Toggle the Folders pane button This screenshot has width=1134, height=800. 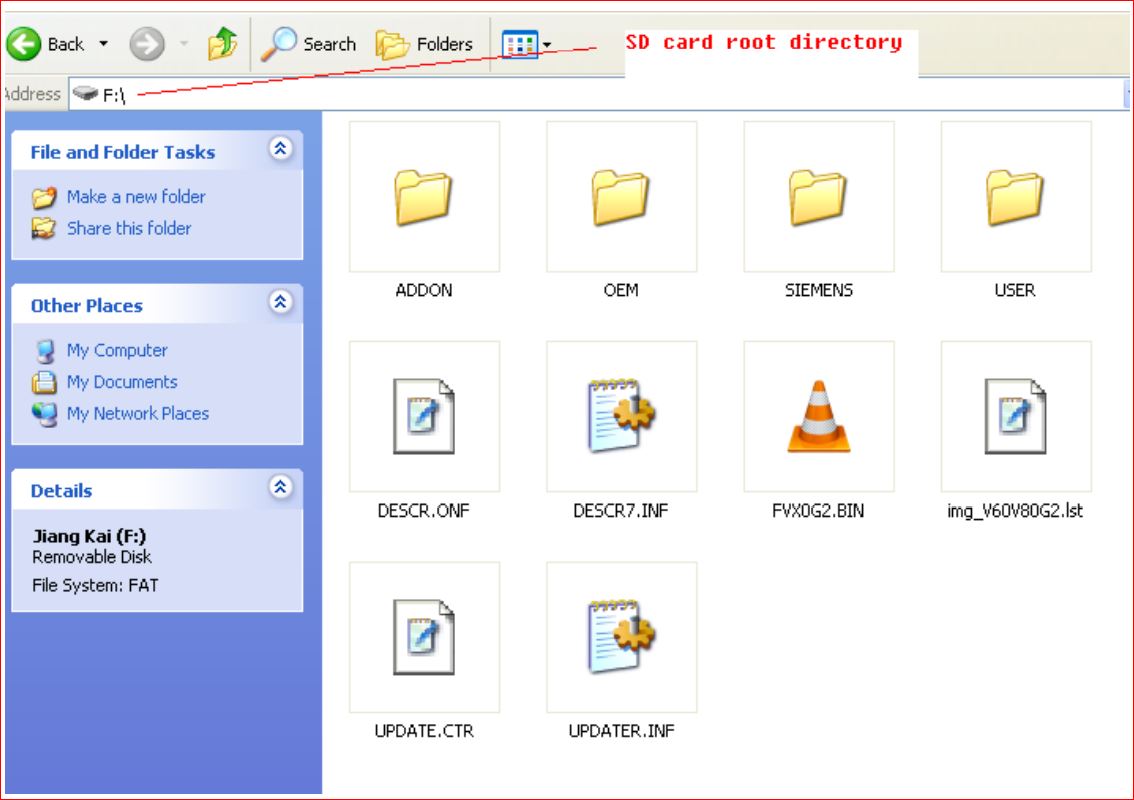424,44
